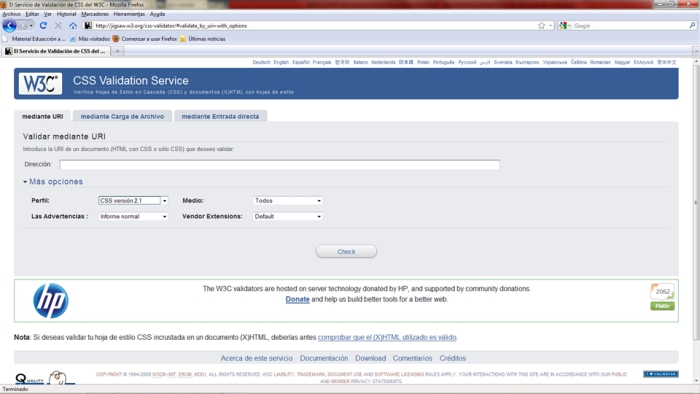
Task: Switch language to Nederlands
Action: [x=383, y=62]
